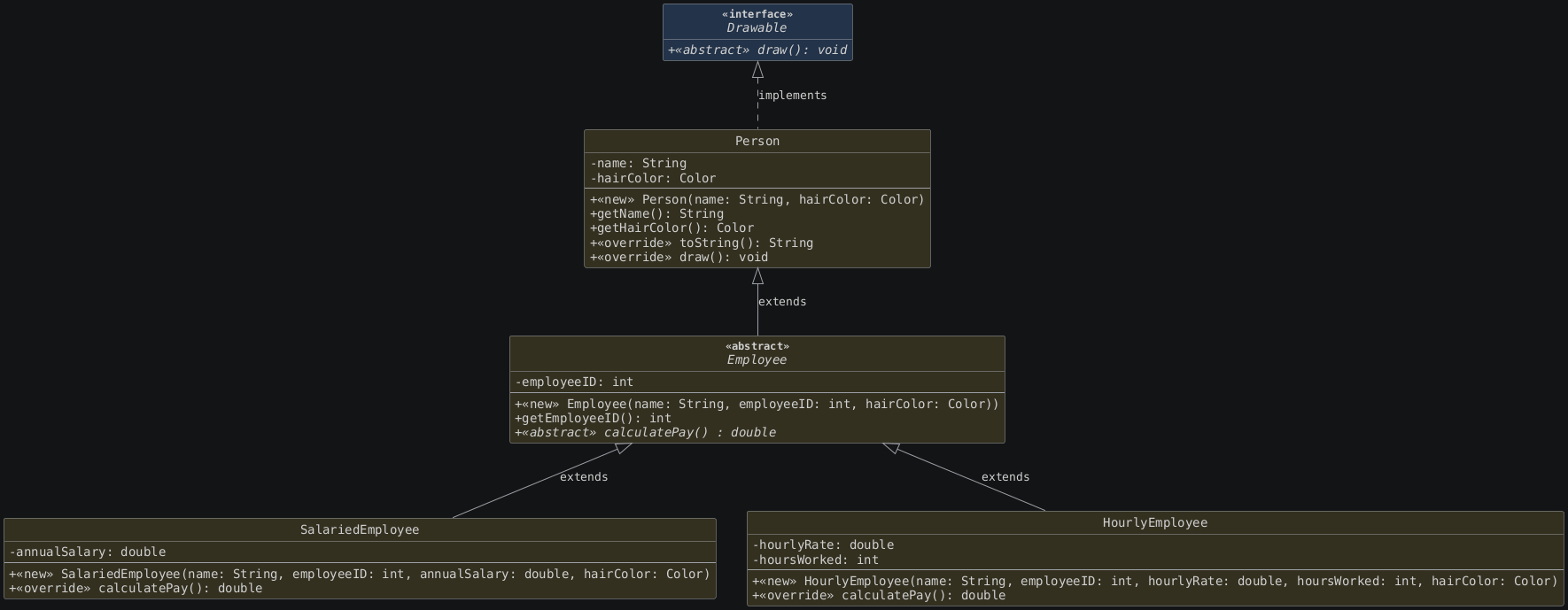Click the hollow arrowhead under Drawable box
This screenshot has width=1568, height=610.
757,70
